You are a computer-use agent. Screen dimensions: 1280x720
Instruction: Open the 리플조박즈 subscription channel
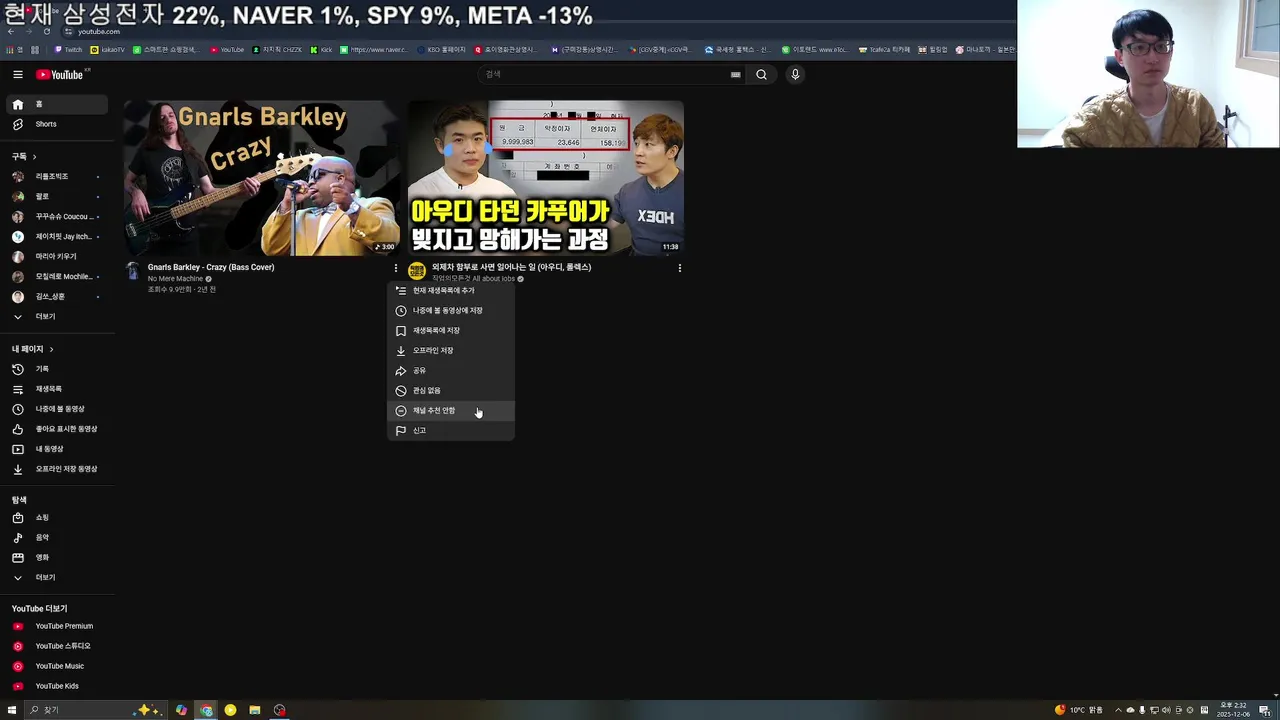point(56,176)
